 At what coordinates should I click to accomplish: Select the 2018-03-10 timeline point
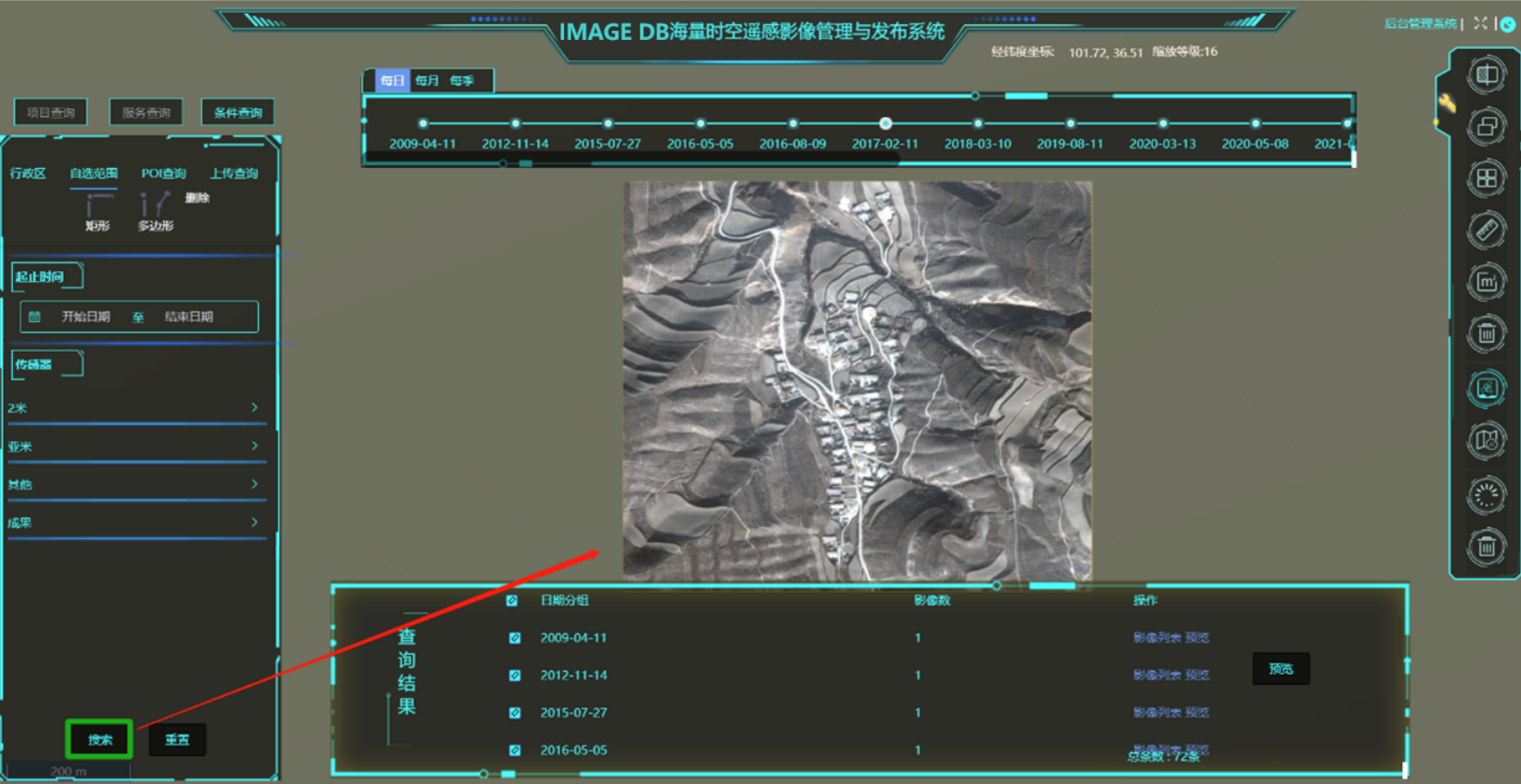977,123
